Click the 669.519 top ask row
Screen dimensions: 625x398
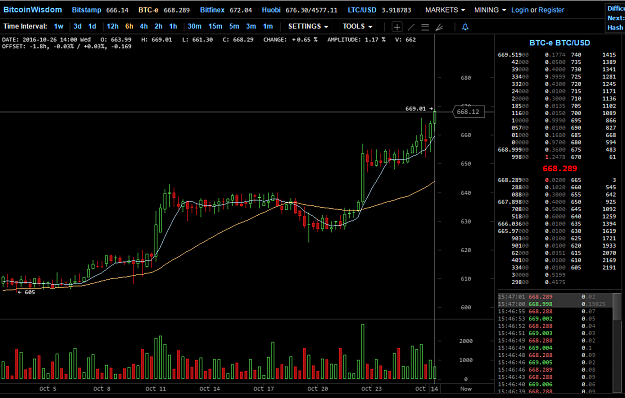556,55
